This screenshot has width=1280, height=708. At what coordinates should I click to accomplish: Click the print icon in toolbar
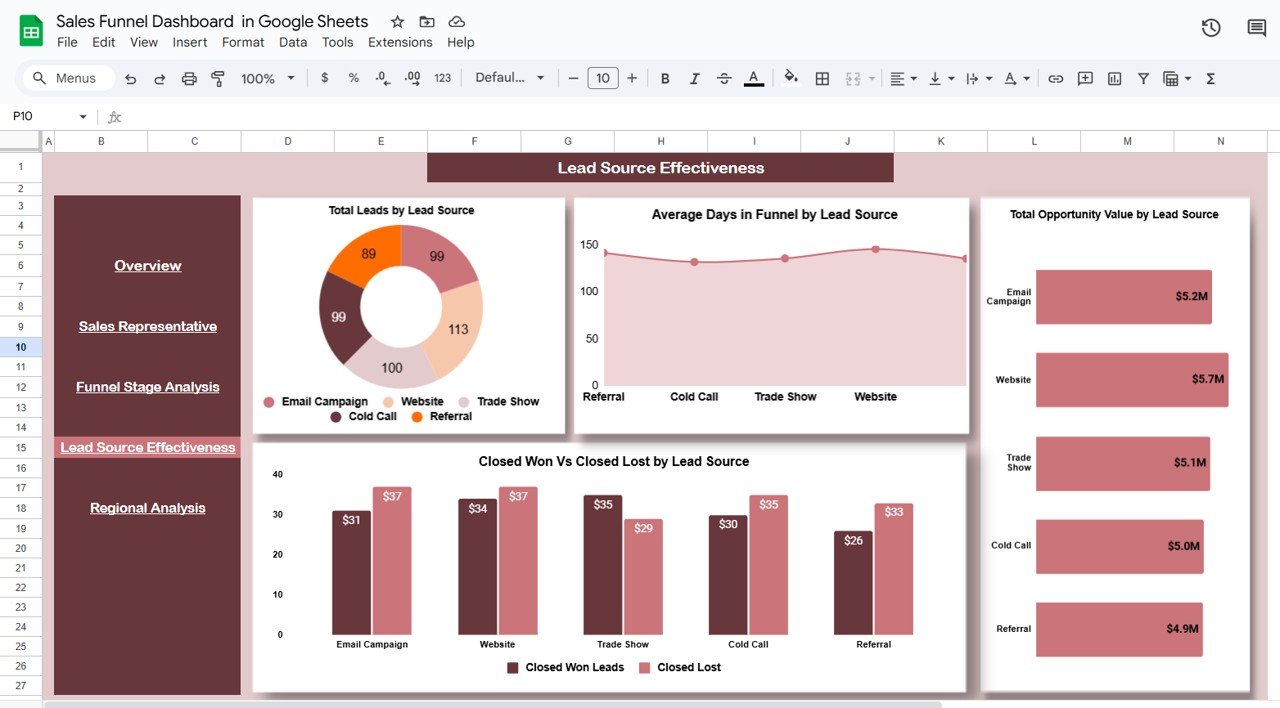point(189,78)
